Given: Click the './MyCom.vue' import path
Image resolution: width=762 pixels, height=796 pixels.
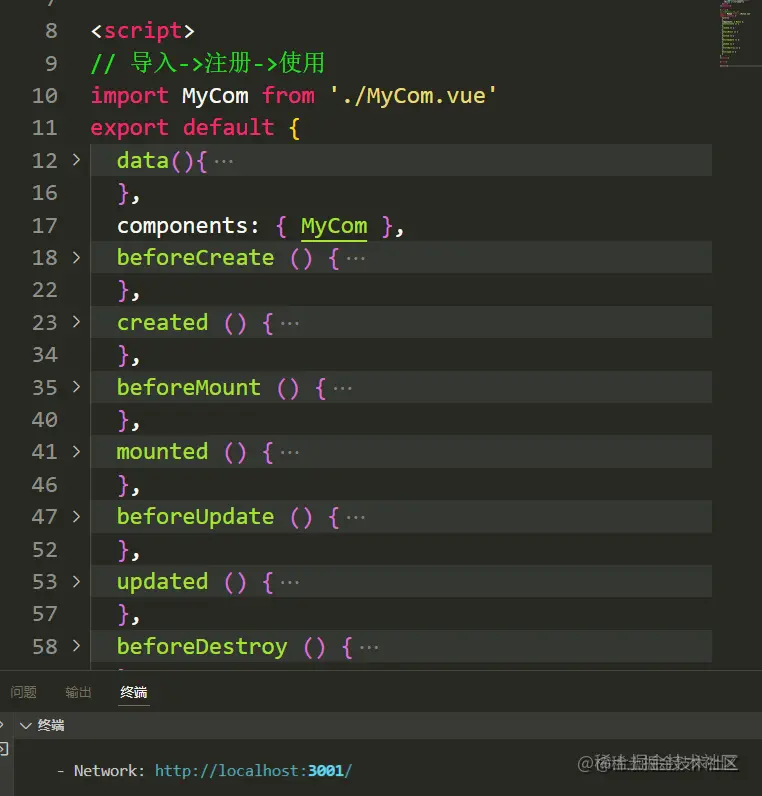Looking at the screenshot, I should click(413, 96).
